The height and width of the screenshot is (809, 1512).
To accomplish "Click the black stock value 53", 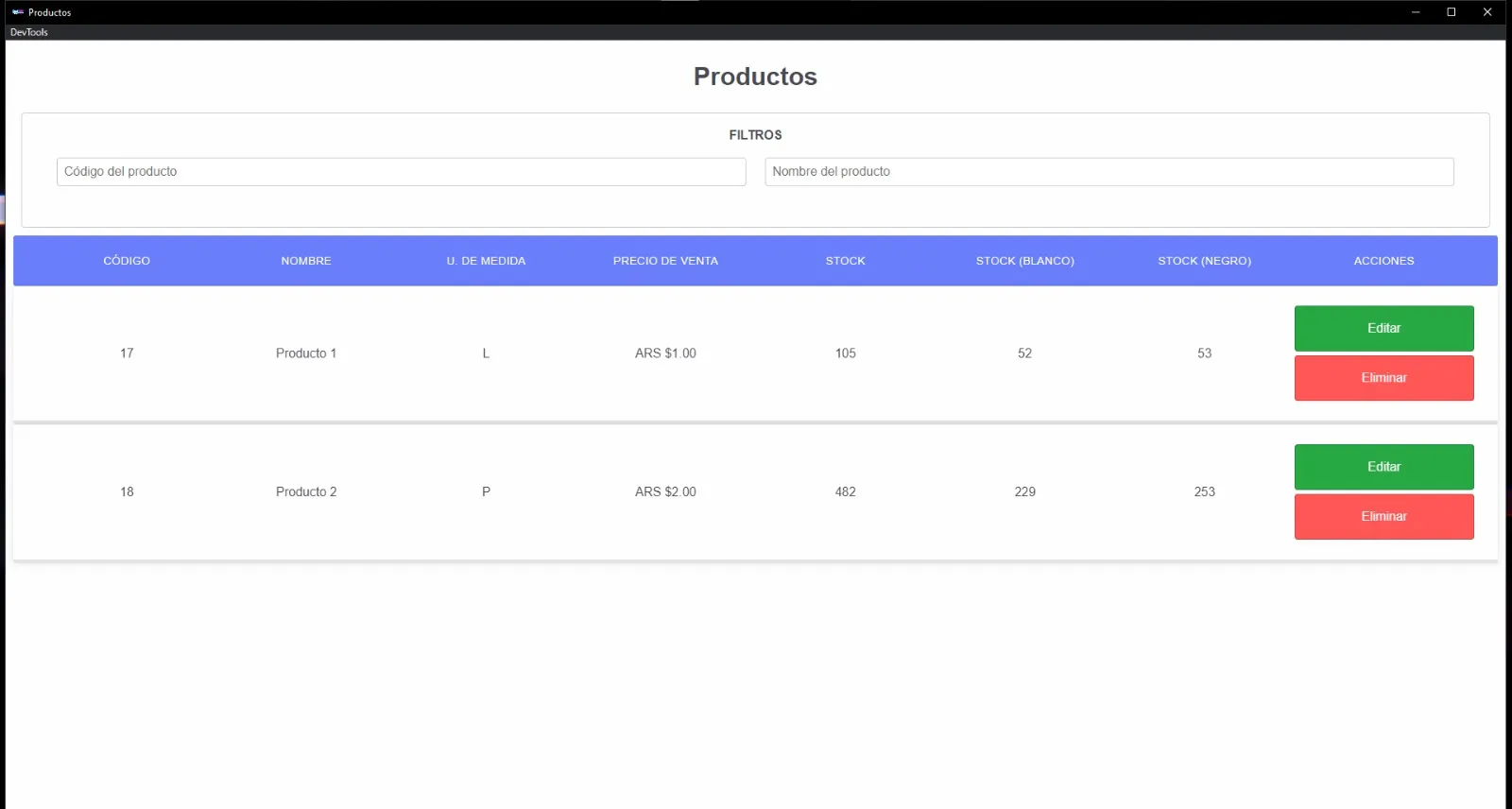I will [1205, 353].
